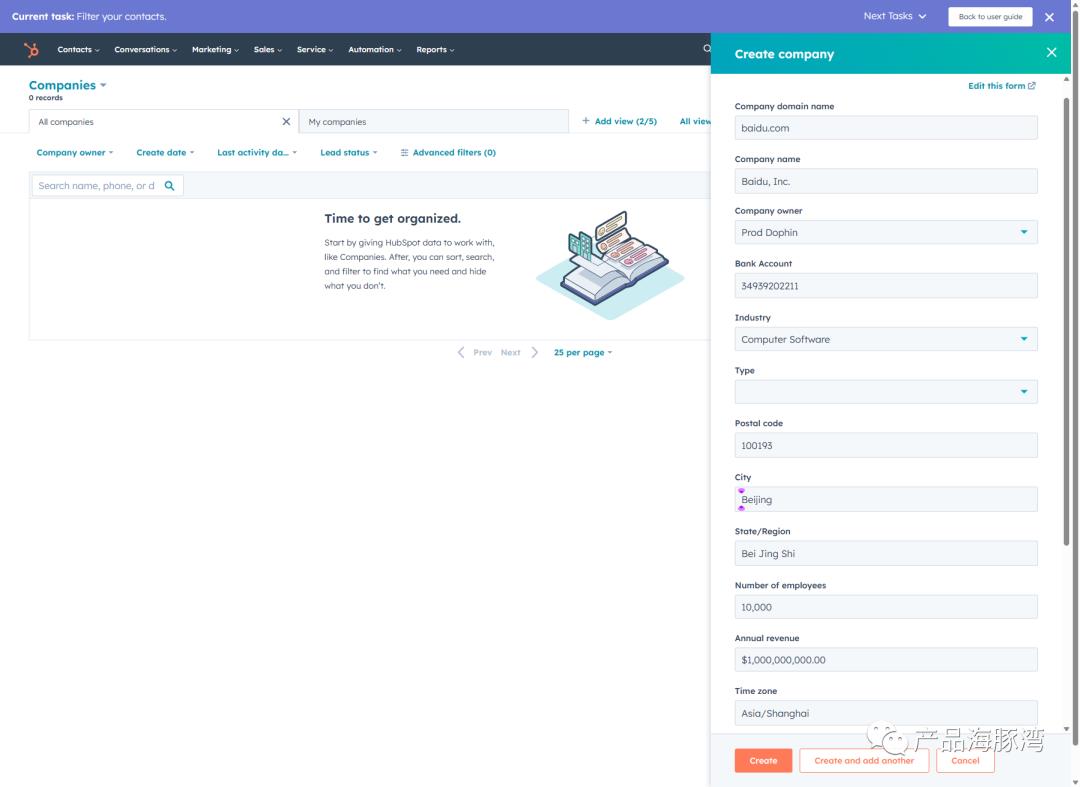Image resolution: width=1080 pixels, height=787 pixels.
Task: Open the Company owner filter
Action: click(74, 153)
